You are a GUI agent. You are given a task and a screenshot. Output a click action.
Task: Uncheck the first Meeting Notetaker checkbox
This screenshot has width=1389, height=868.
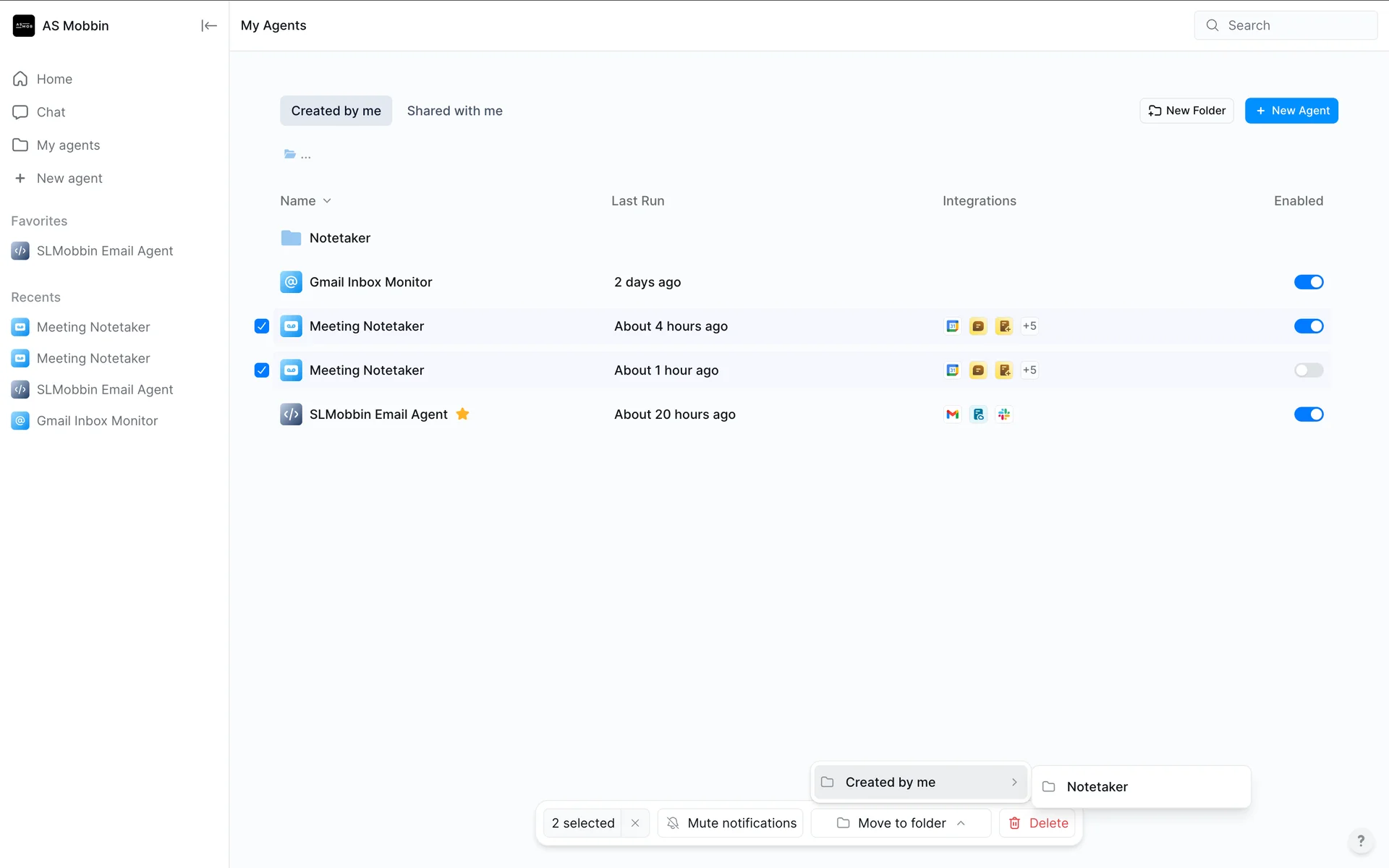(262, 326)
